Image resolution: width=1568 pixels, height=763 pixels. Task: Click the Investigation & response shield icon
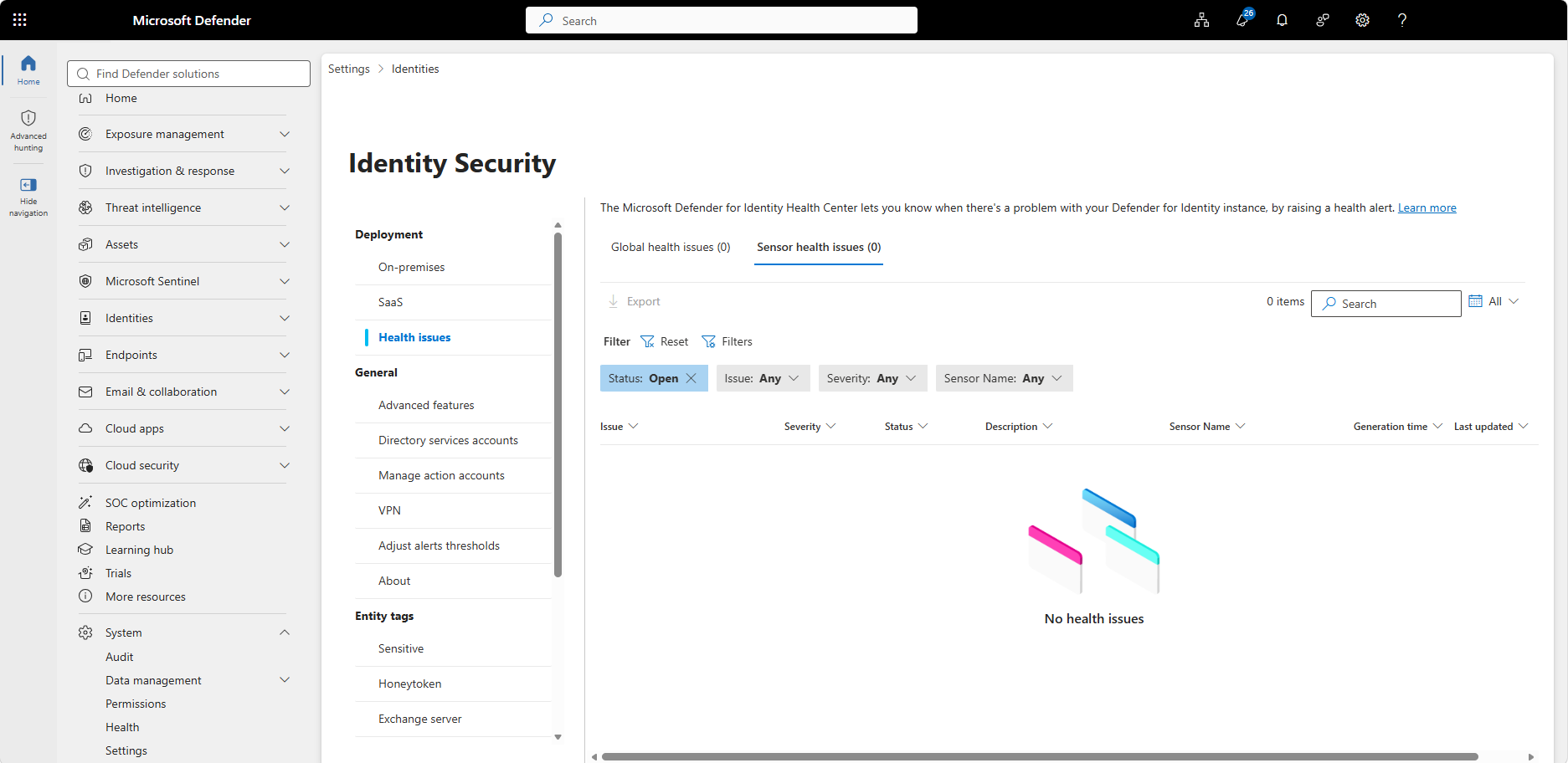[85, 171]
